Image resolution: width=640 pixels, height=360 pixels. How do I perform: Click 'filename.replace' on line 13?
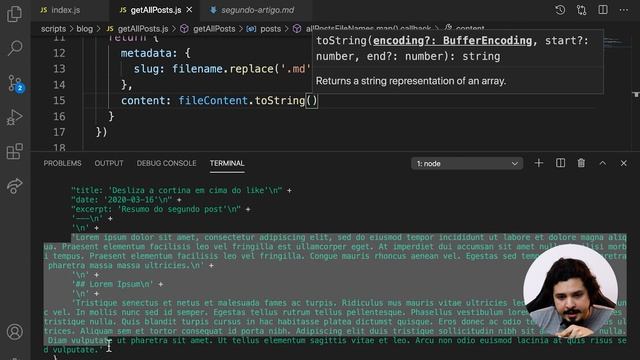coord(222,69)
